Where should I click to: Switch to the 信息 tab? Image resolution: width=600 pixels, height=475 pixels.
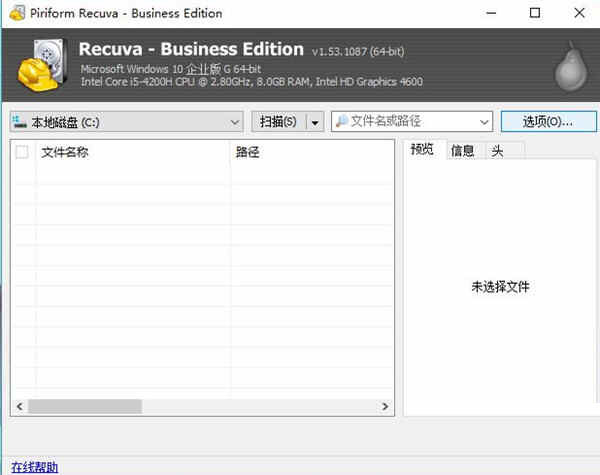(x=462, y=150)
